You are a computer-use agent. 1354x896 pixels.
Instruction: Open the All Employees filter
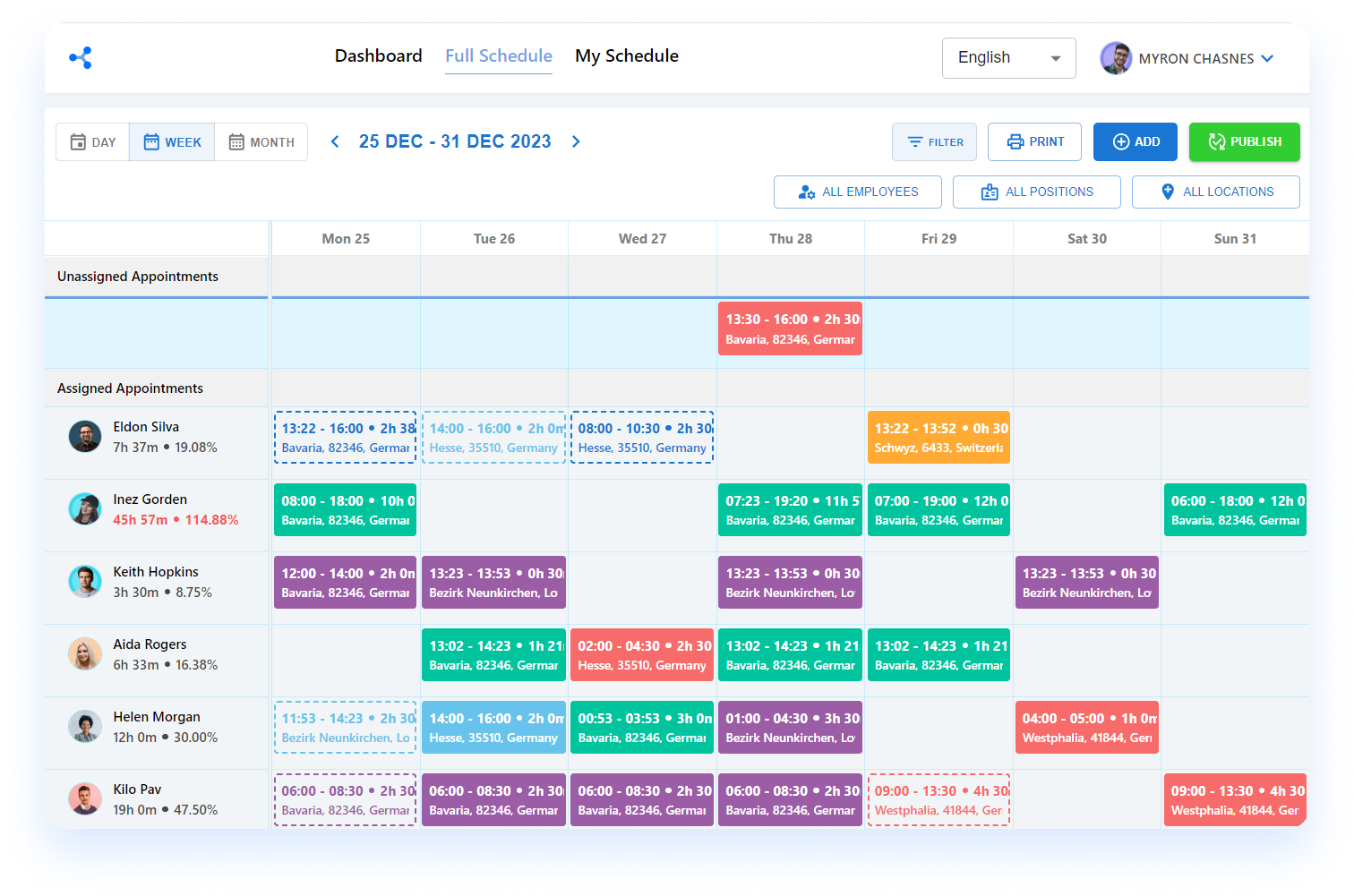pos(857,192)
